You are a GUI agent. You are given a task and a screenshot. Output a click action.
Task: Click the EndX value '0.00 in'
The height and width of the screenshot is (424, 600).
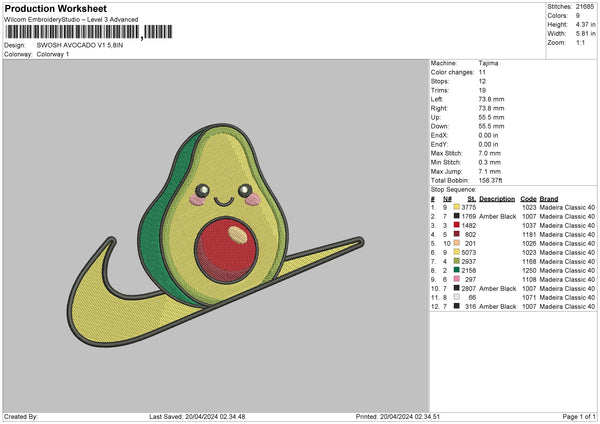pos(488,135)
